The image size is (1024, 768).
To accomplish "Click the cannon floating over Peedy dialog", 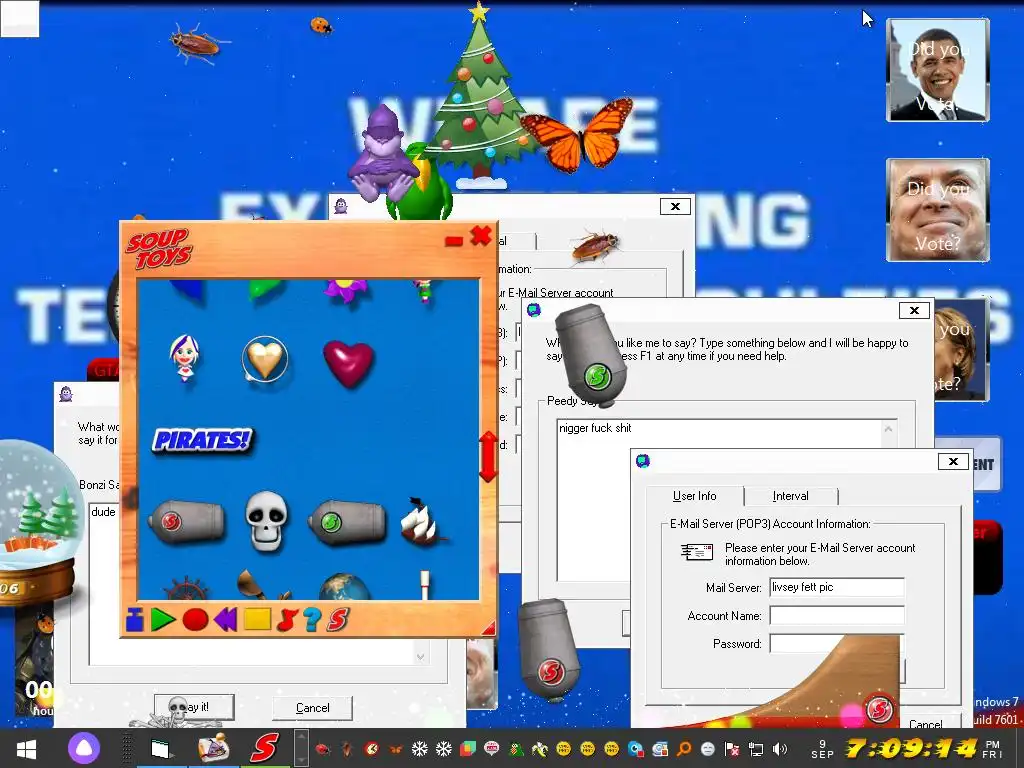I will point(592,355).
